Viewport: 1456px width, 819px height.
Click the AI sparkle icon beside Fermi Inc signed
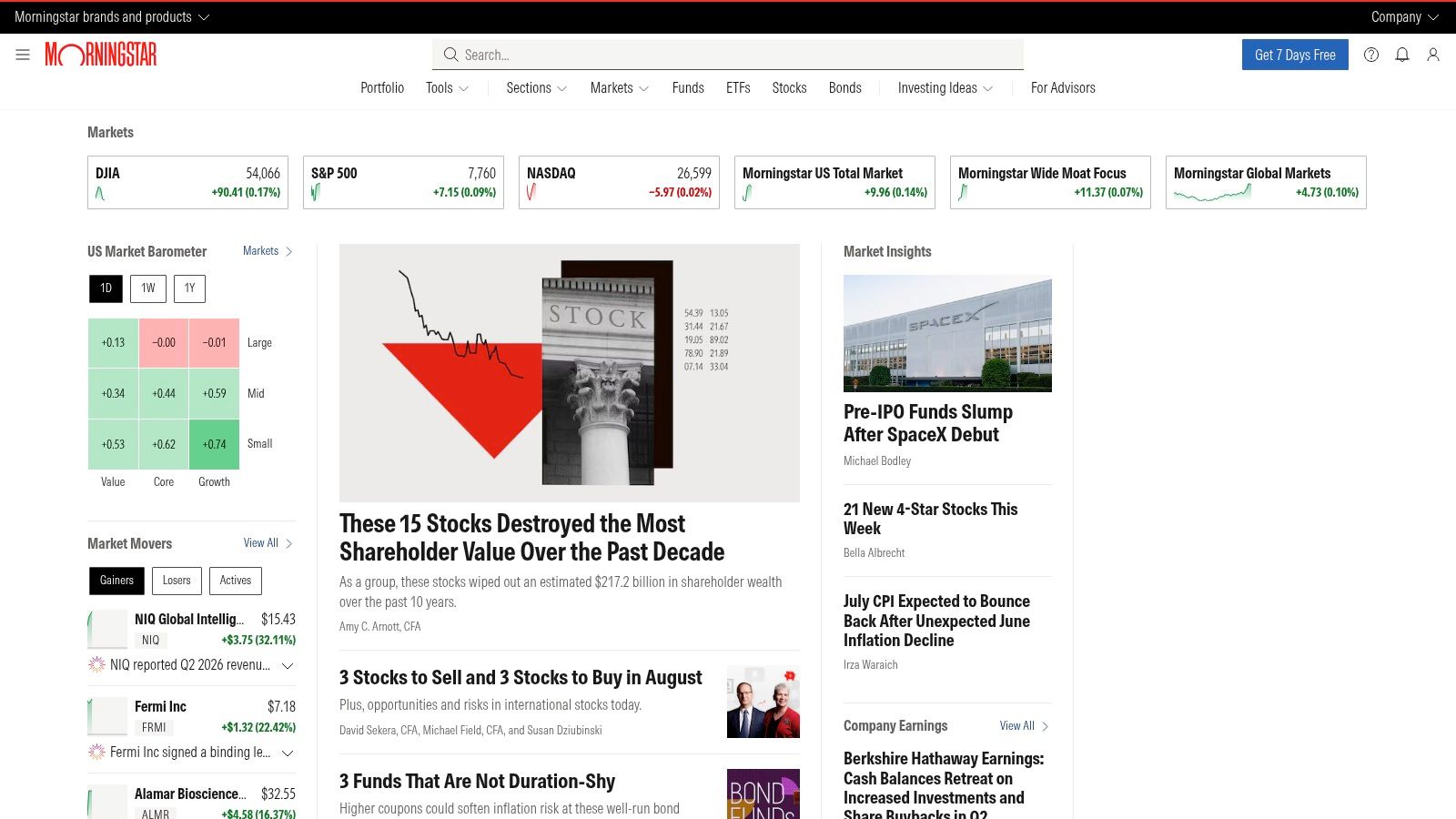(96, 753)
